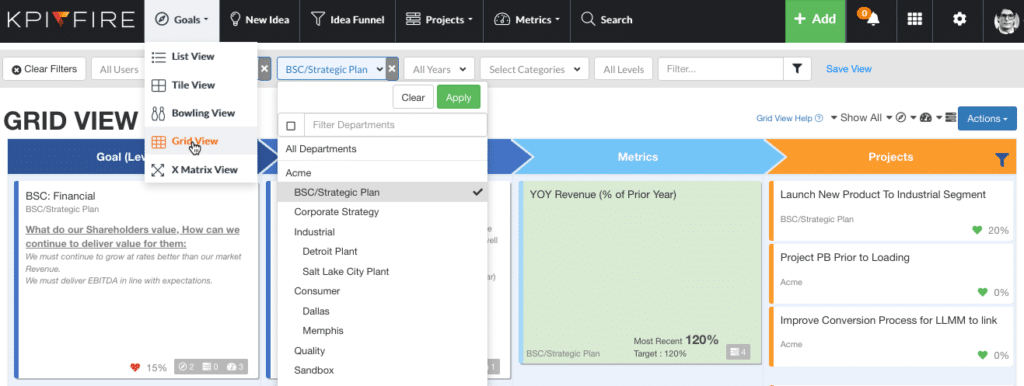Click the Save View link
The image size is (1024, 386).
(x=848, y=69)
